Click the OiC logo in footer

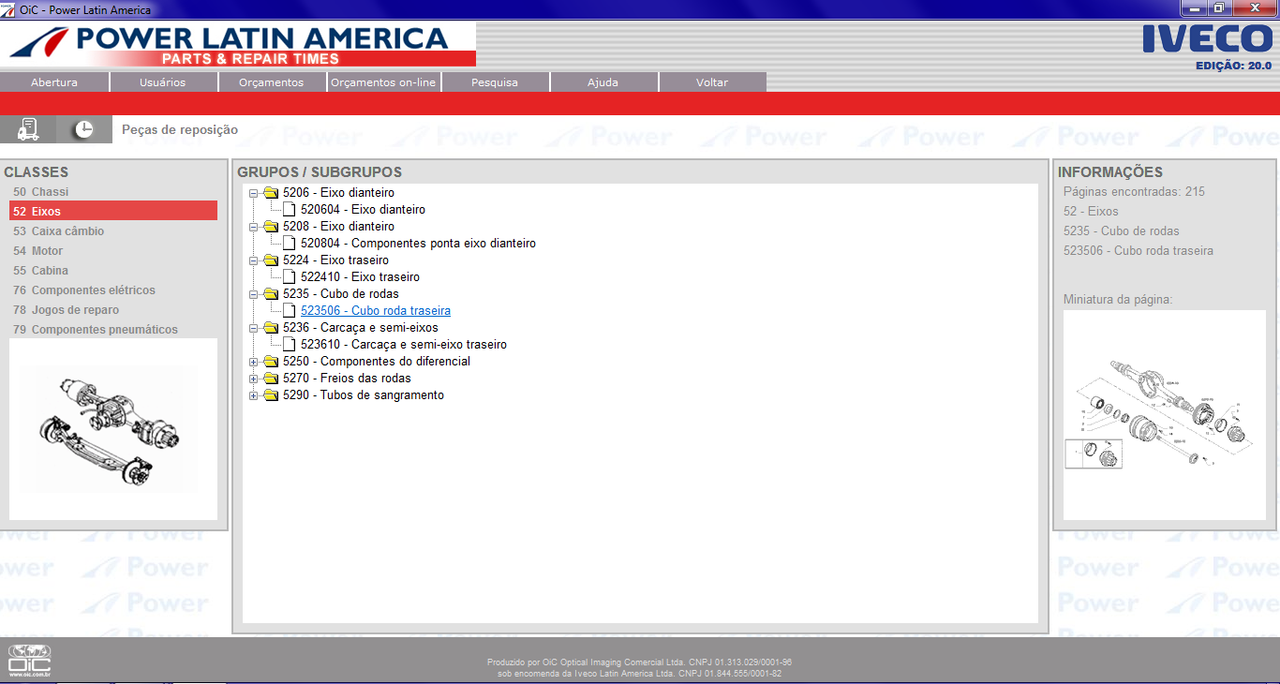tap(29, 661)
